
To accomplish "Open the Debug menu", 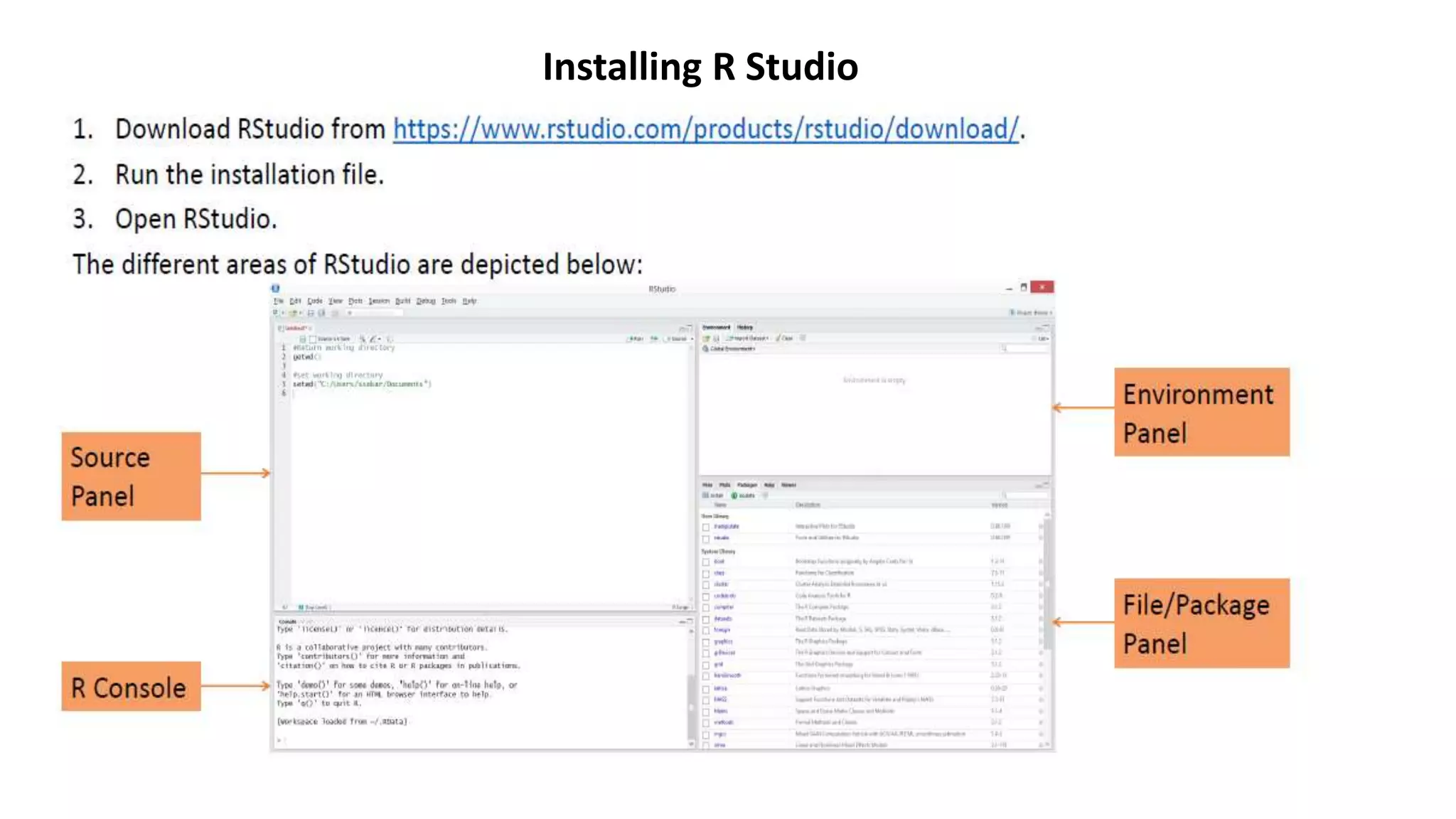I will coord(426,301).
